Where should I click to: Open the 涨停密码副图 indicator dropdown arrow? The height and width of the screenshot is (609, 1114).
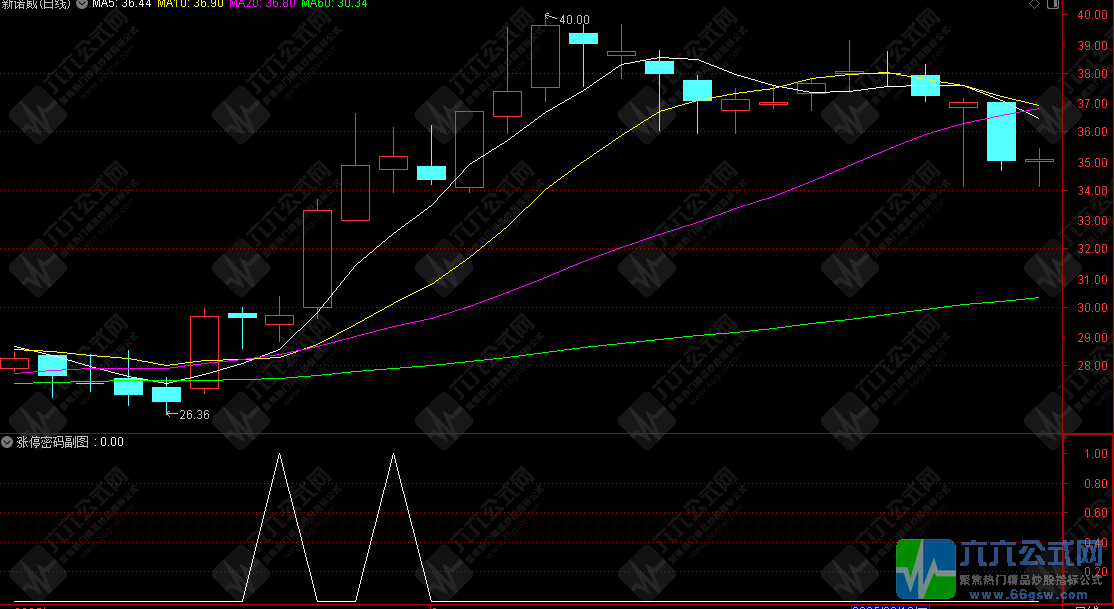click(7, 441)
